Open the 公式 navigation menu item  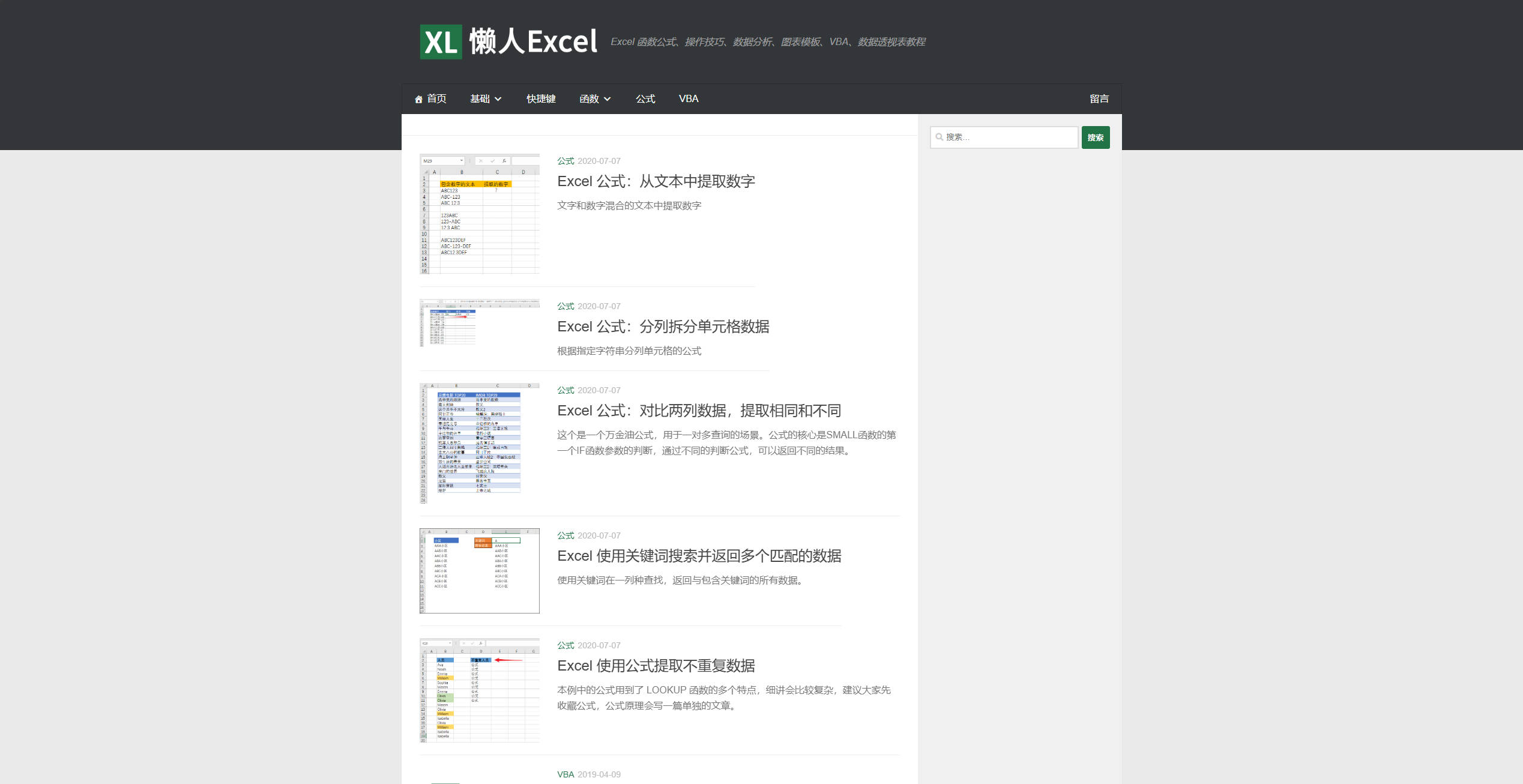[x=645, y=98]
